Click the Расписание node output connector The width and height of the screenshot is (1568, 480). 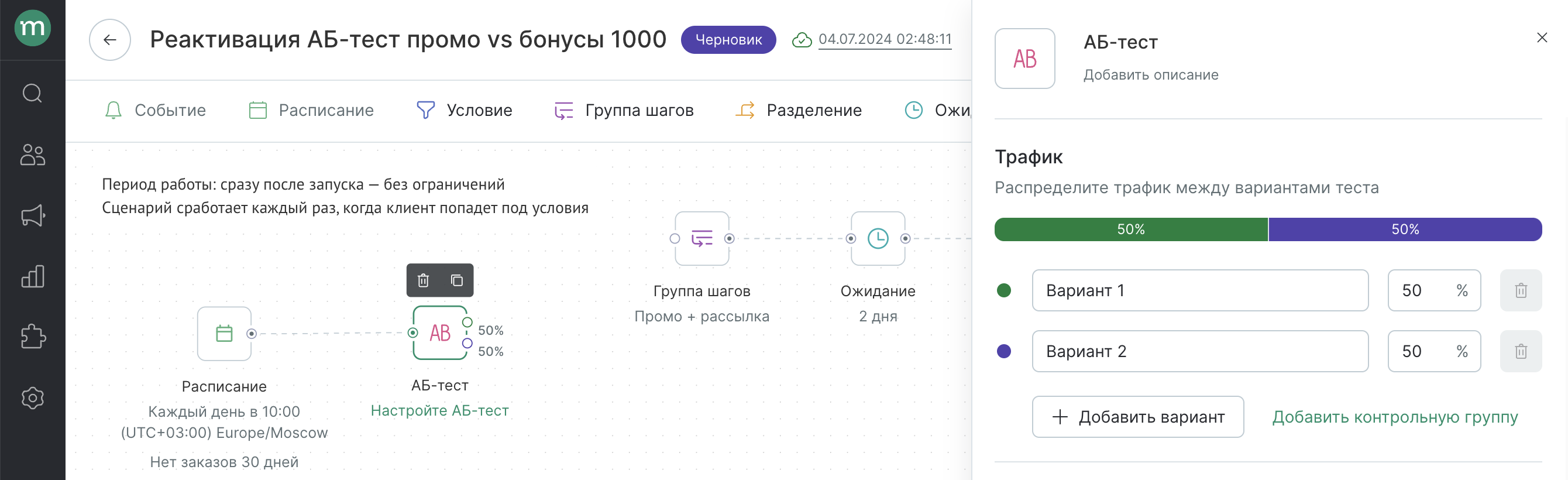pos(252,334)
